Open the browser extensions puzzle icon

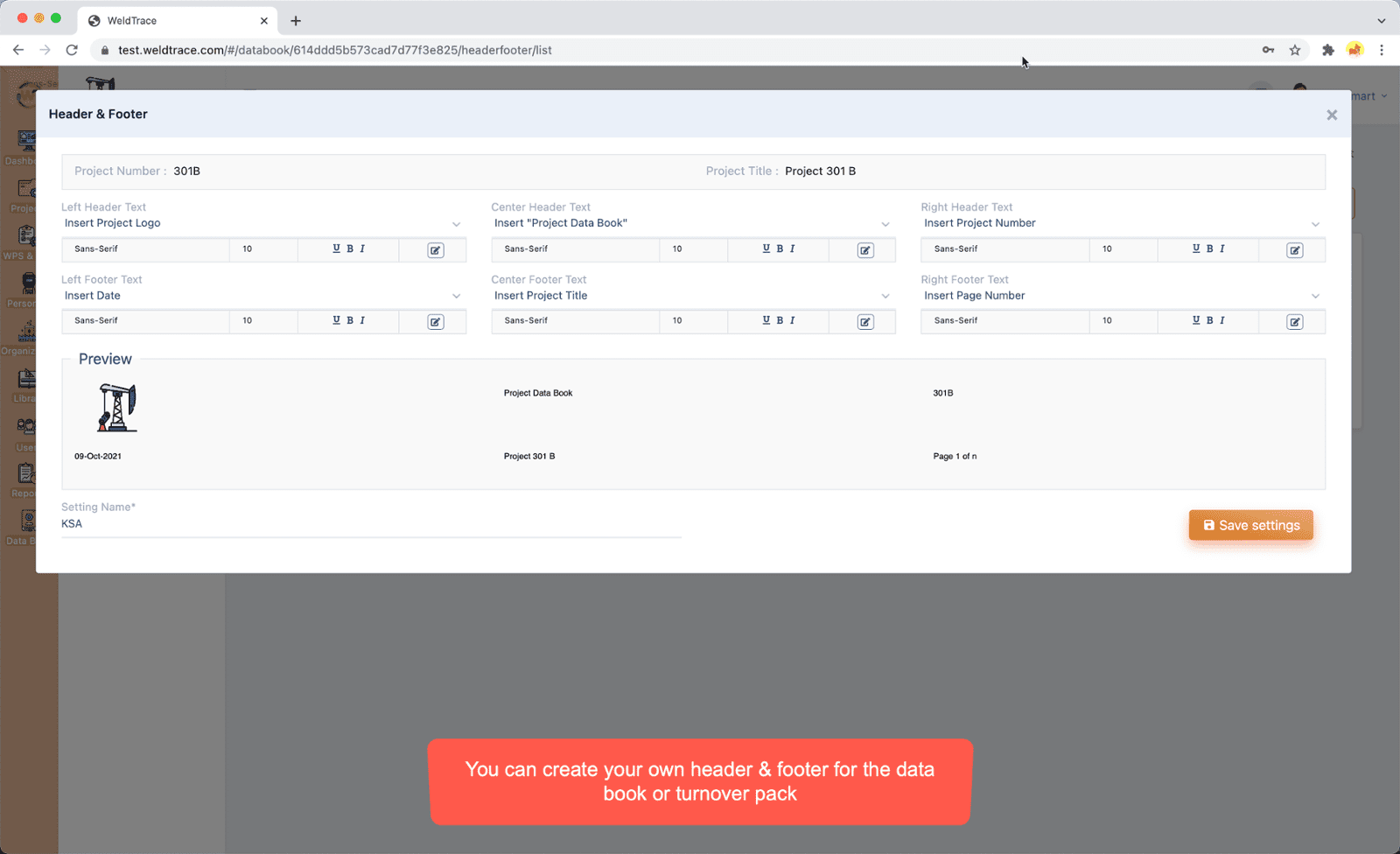coord(1327,50)
